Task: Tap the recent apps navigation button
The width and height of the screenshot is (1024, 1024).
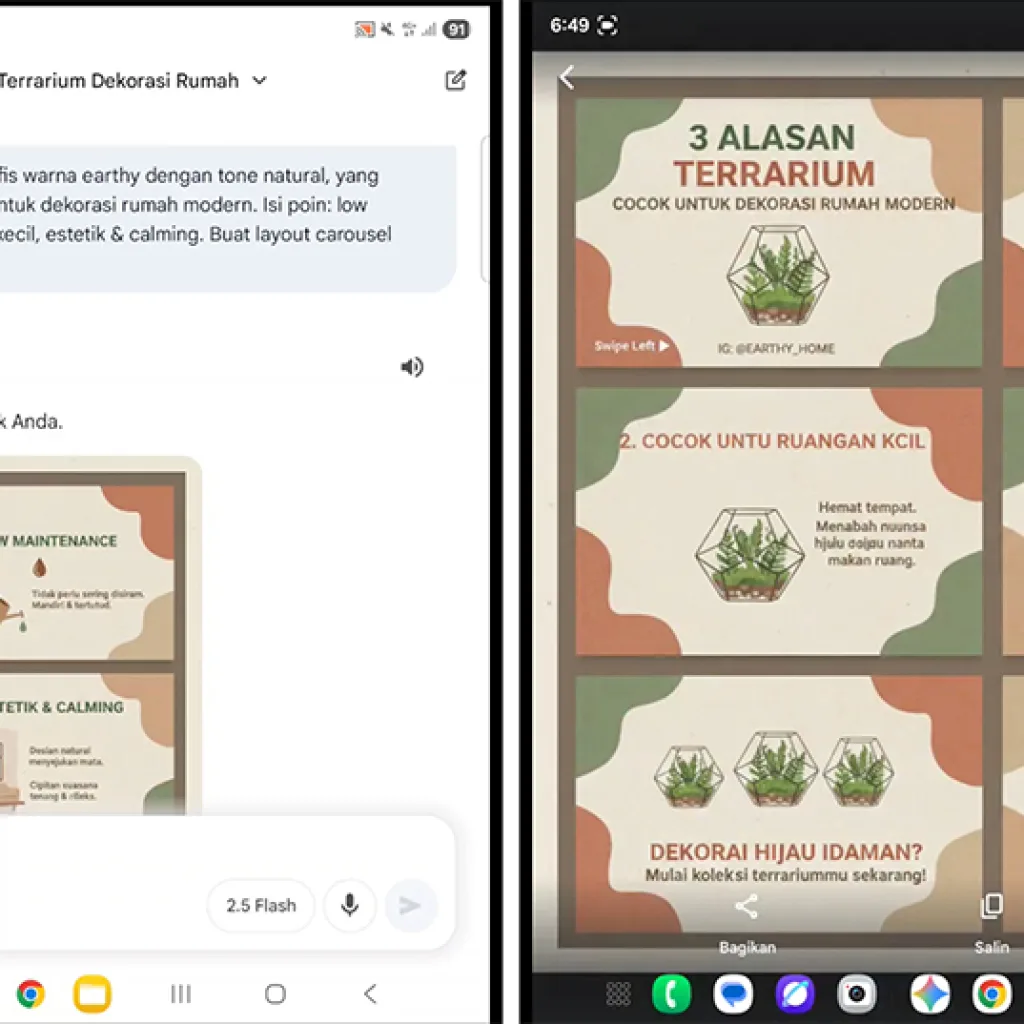Action: tap(181, 994)
